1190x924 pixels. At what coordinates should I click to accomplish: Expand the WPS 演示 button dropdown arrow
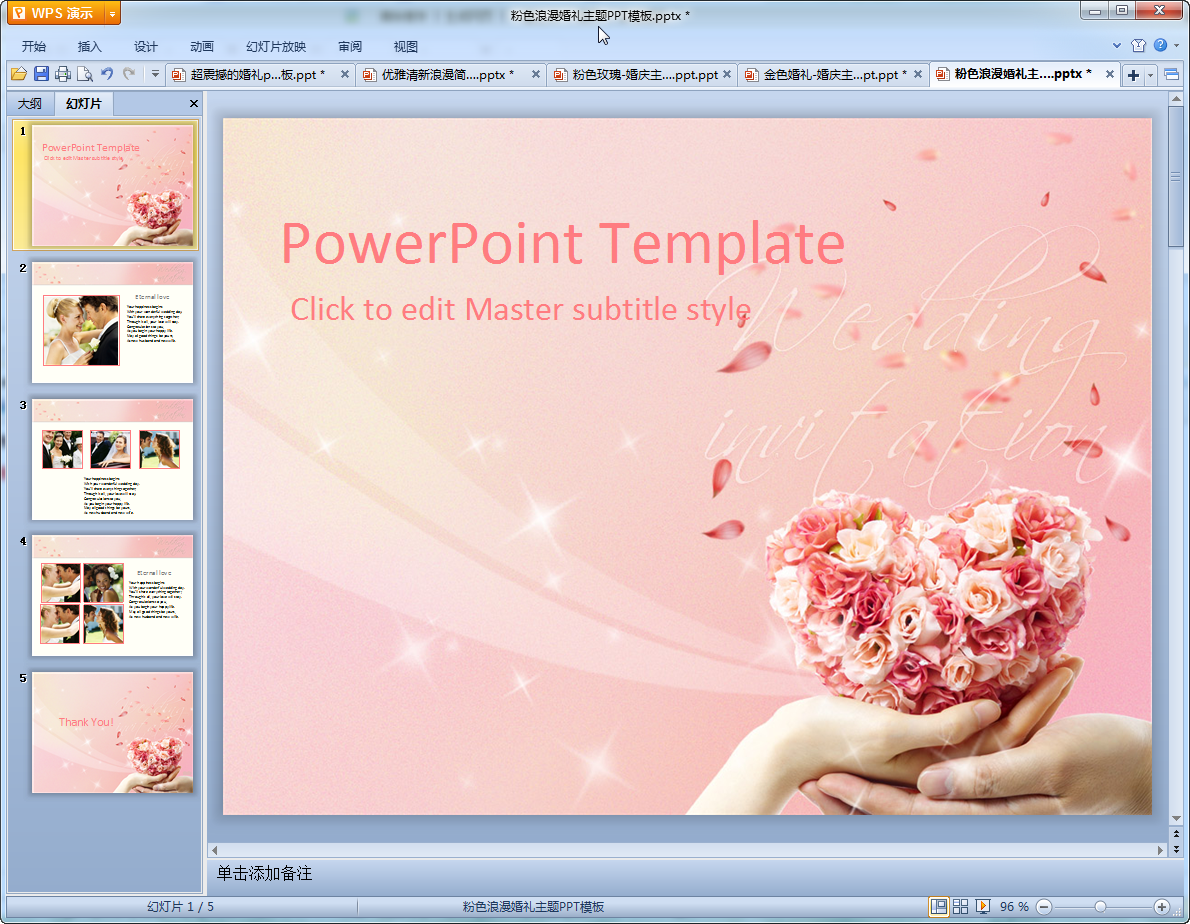pyautogui.click(x=112, y=13)
